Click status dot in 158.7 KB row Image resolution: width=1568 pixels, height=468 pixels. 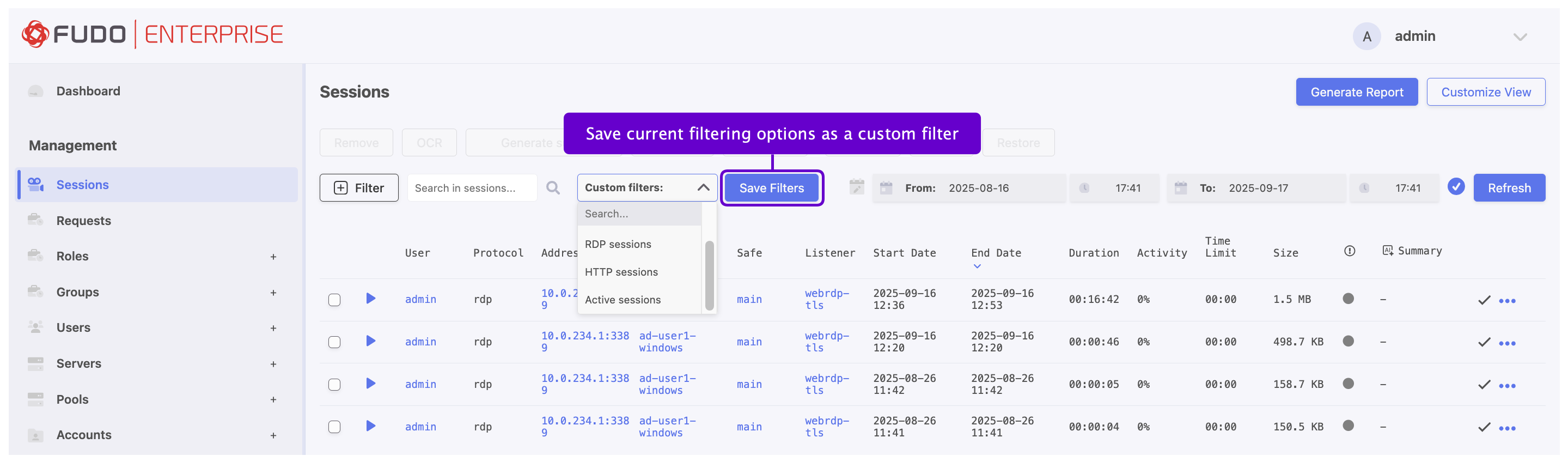pyautogui.click(x=1347, y=384)
